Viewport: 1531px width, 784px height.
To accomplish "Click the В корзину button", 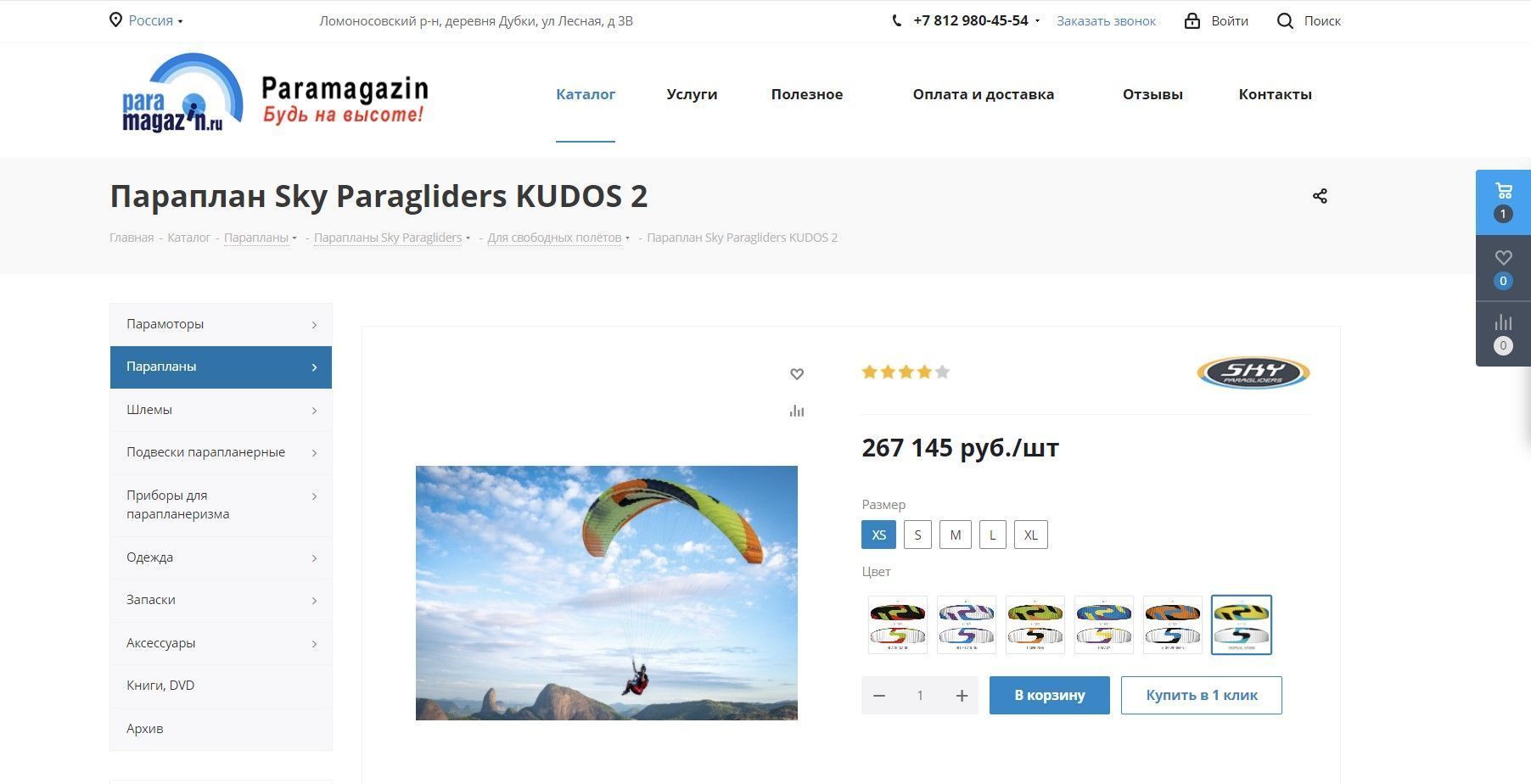I will (x=1050, y=695).
